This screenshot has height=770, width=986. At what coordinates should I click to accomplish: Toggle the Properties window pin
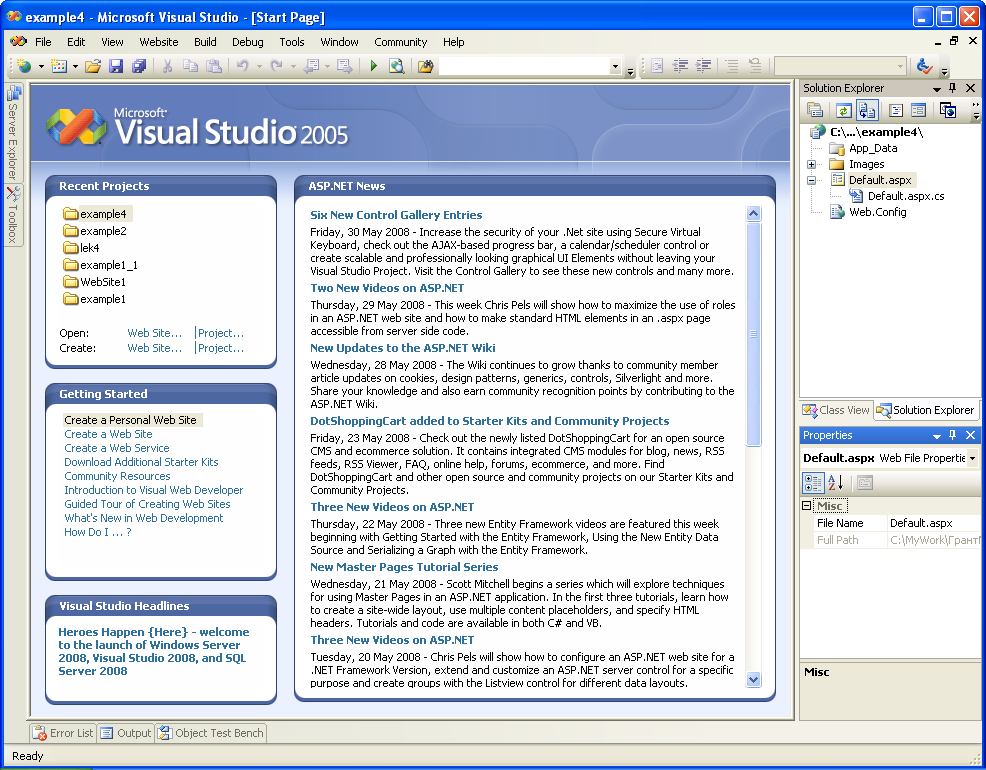[x=951, y=435]
